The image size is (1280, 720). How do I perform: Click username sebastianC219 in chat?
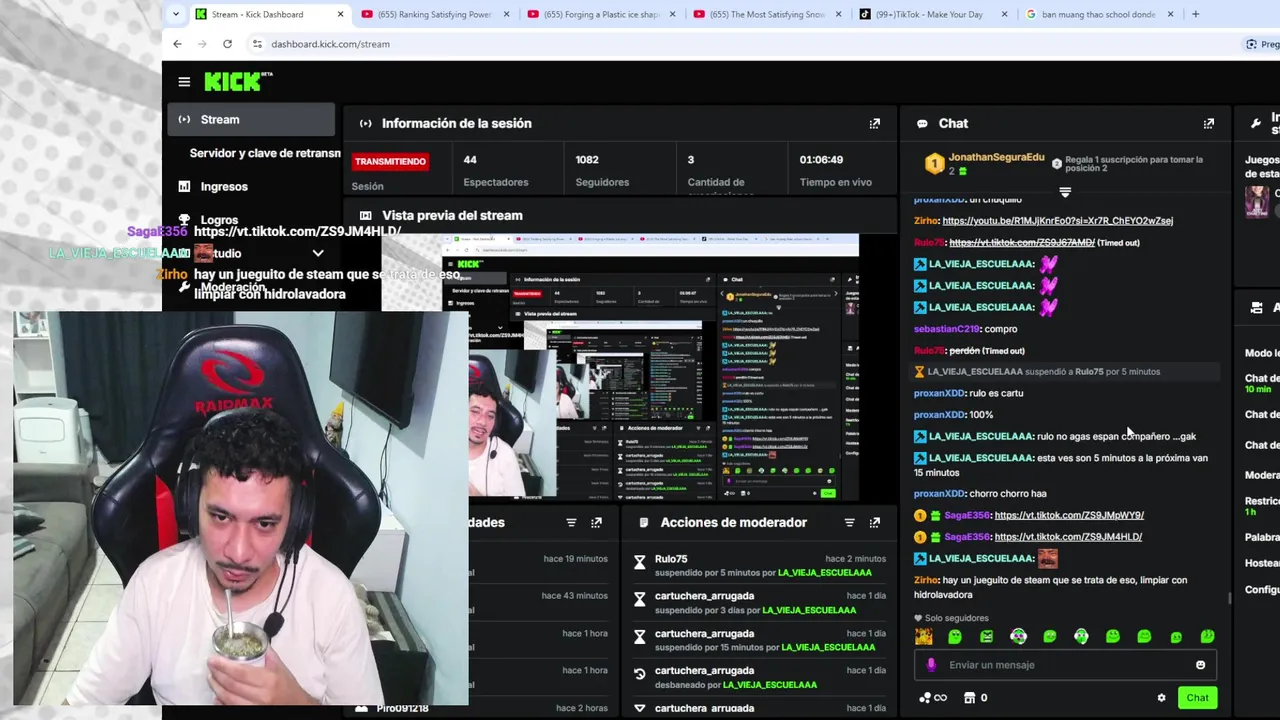coord(946,329)
